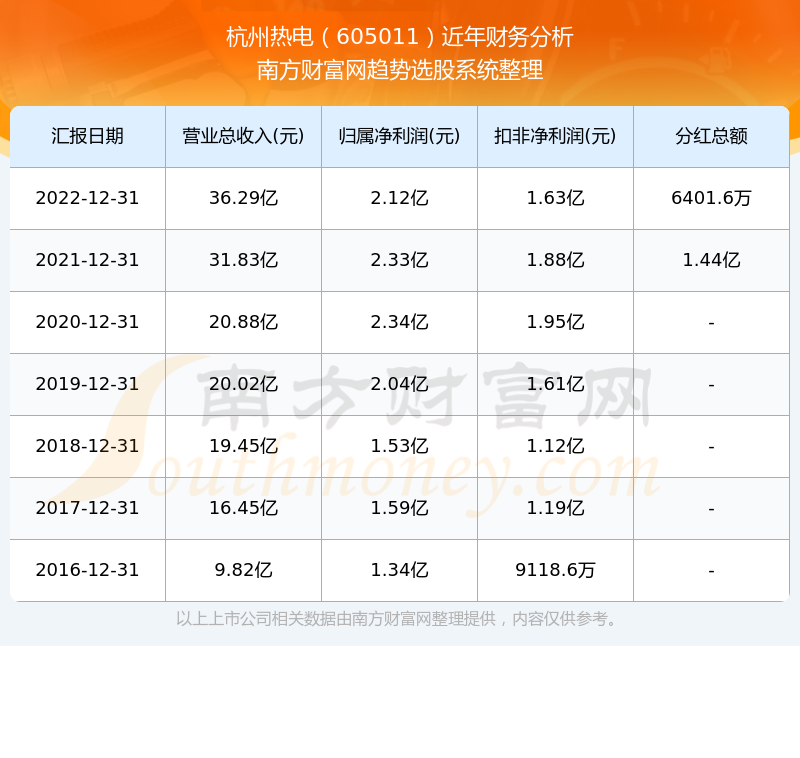Click the value 9118.6万
800x758 pixels.
[555, 570]
